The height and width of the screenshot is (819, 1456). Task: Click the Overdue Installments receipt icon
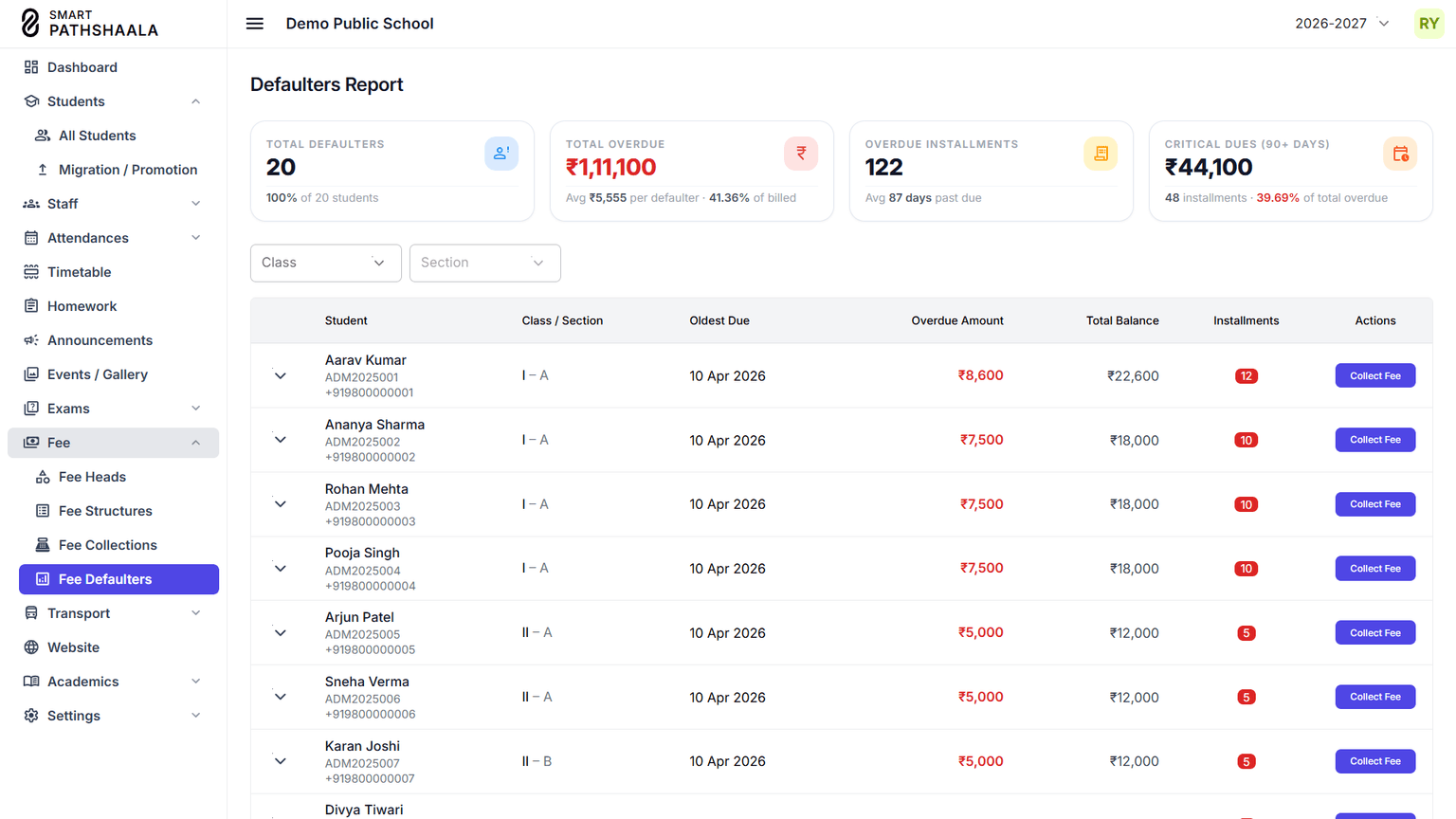point(1101,154)
